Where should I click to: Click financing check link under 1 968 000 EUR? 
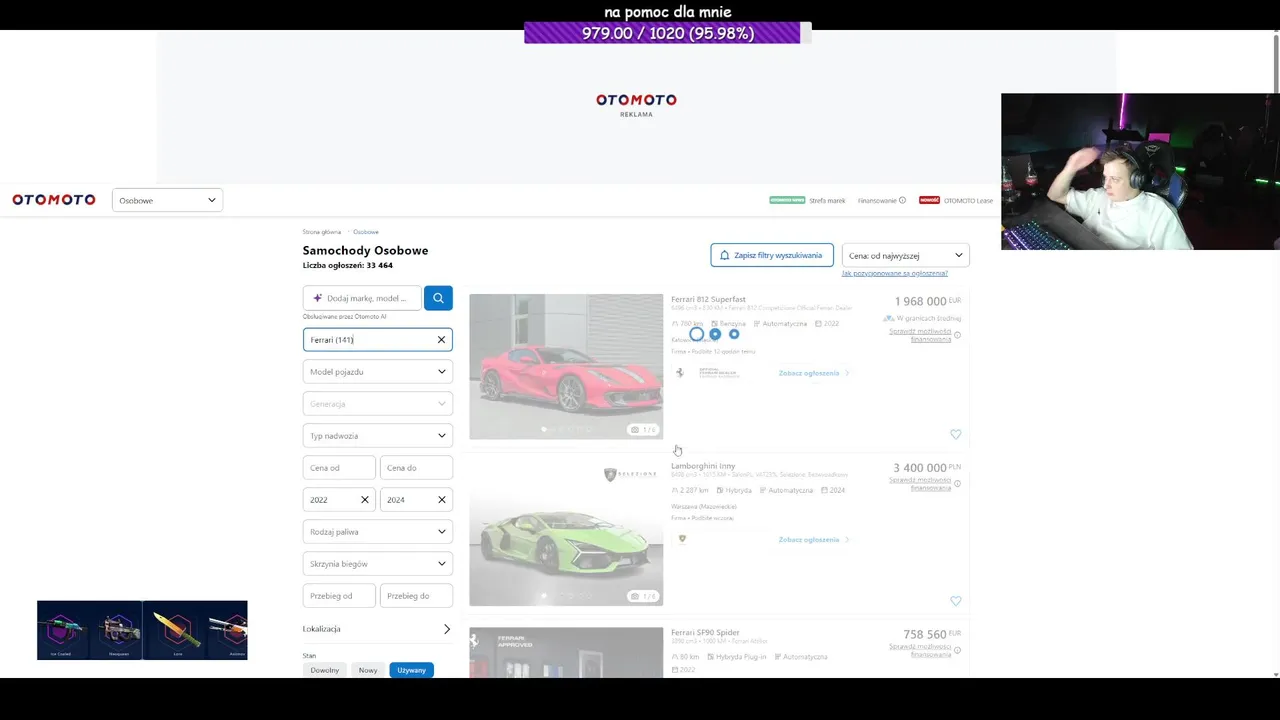920,335
